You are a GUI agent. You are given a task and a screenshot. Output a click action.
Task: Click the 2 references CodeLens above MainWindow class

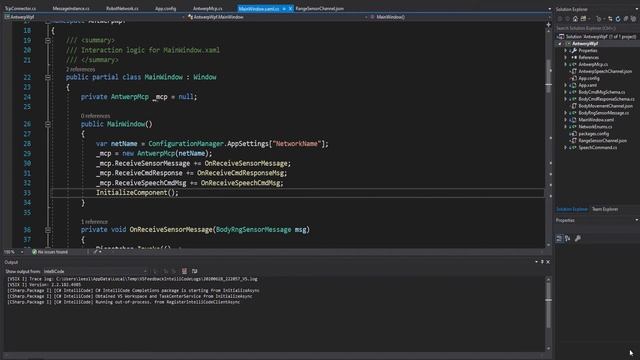[80, 70]
